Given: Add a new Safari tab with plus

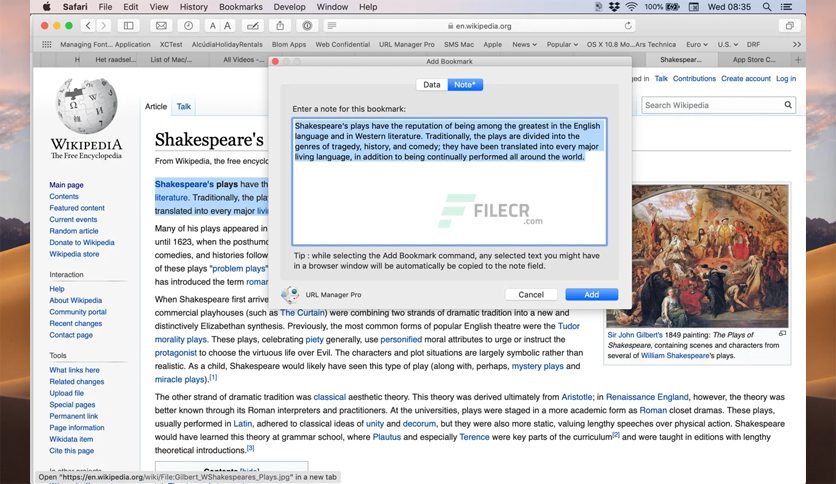Looking at the screenshot, I should pyautogui.click(x=798, y=60).
